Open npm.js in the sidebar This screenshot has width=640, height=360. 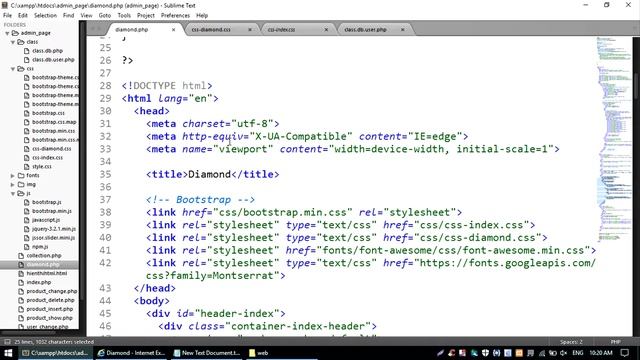point(40,247)
